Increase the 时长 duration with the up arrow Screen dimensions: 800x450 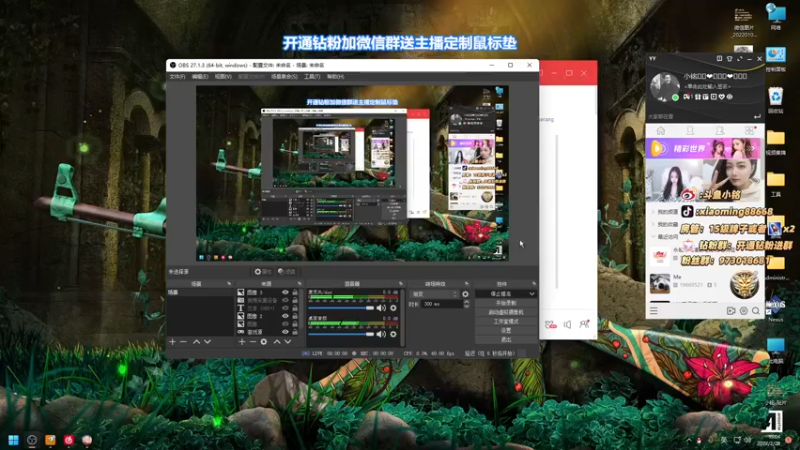click(466, 302)
